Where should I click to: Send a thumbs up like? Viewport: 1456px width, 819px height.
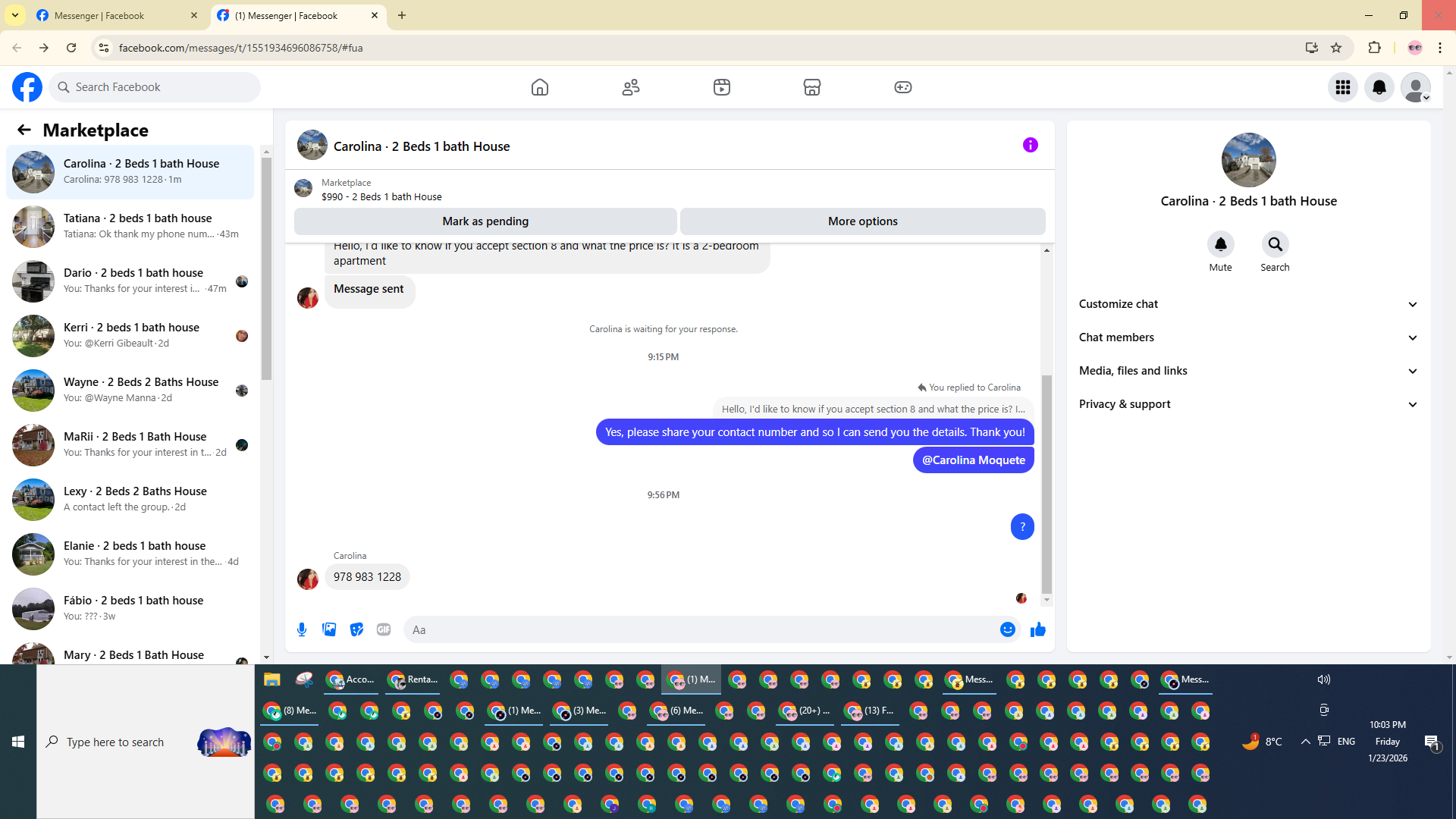coord(1038,629)
